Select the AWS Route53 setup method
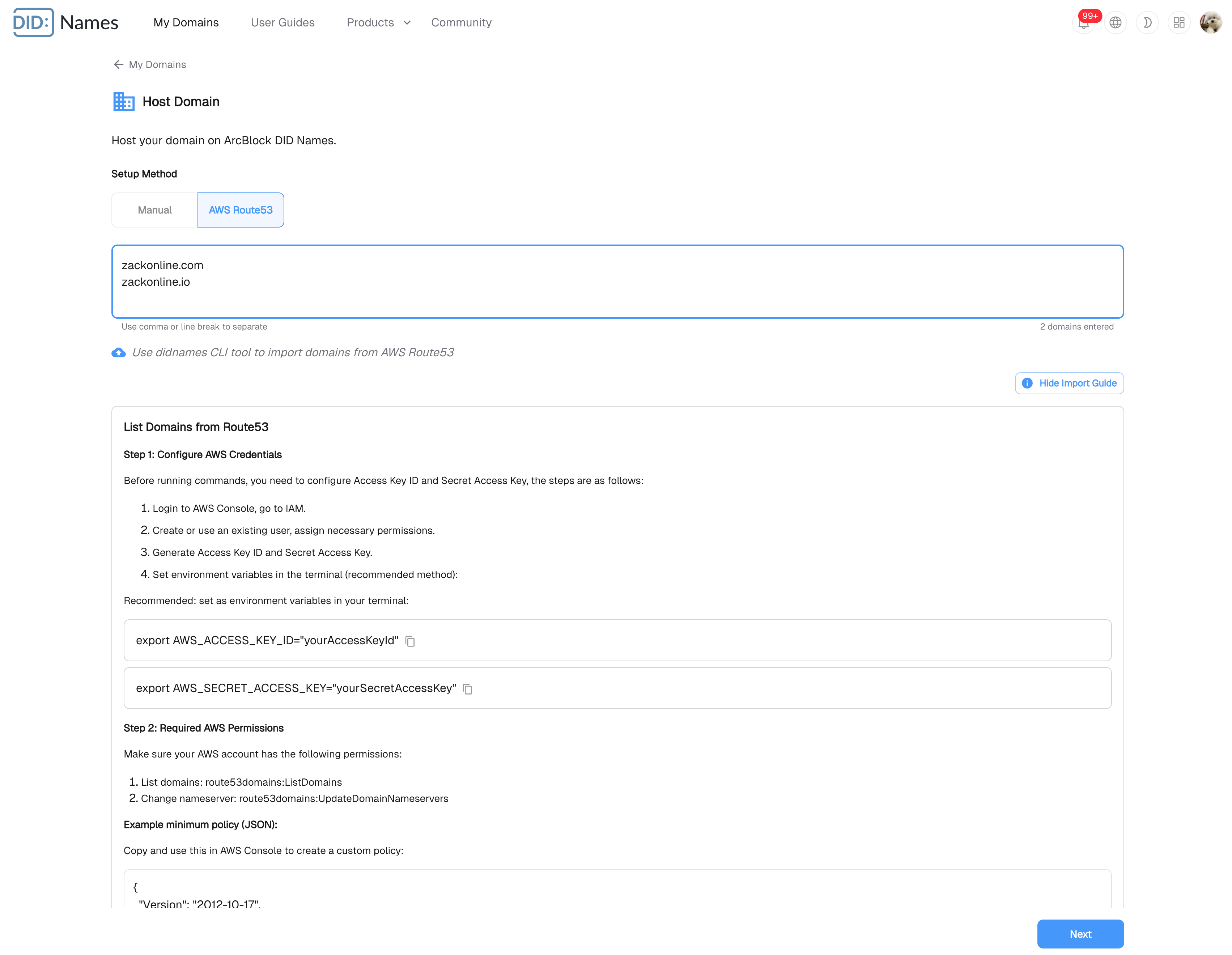 [240, 210]
